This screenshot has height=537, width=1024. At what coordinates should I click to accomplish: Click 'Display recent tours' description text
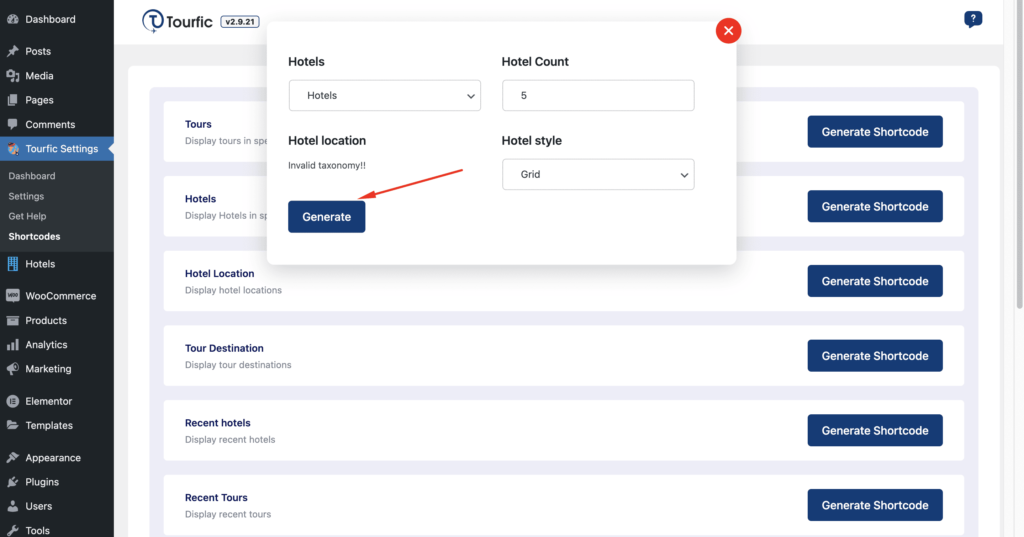(228, 514)
